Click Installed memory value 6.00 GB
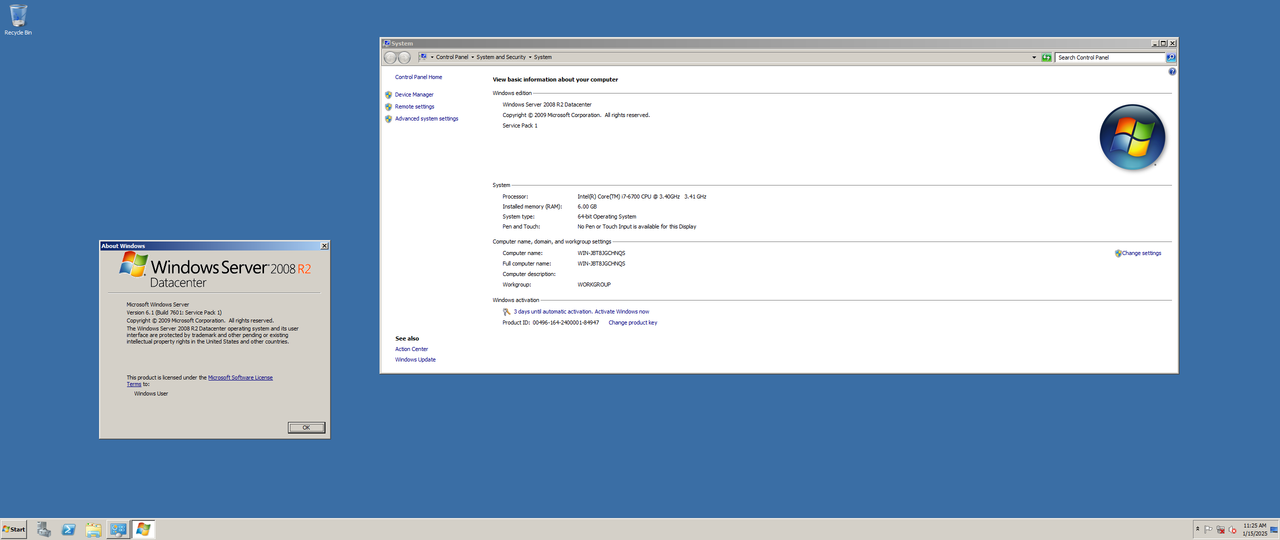The width and height of the screenshot is (1280, 540). [587, 206]
